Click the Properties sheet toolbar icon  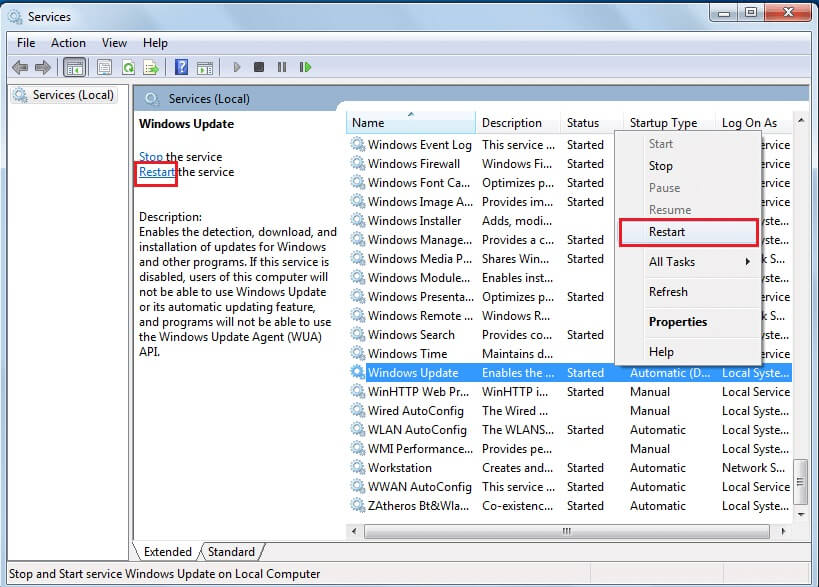(x=104, y=67)
